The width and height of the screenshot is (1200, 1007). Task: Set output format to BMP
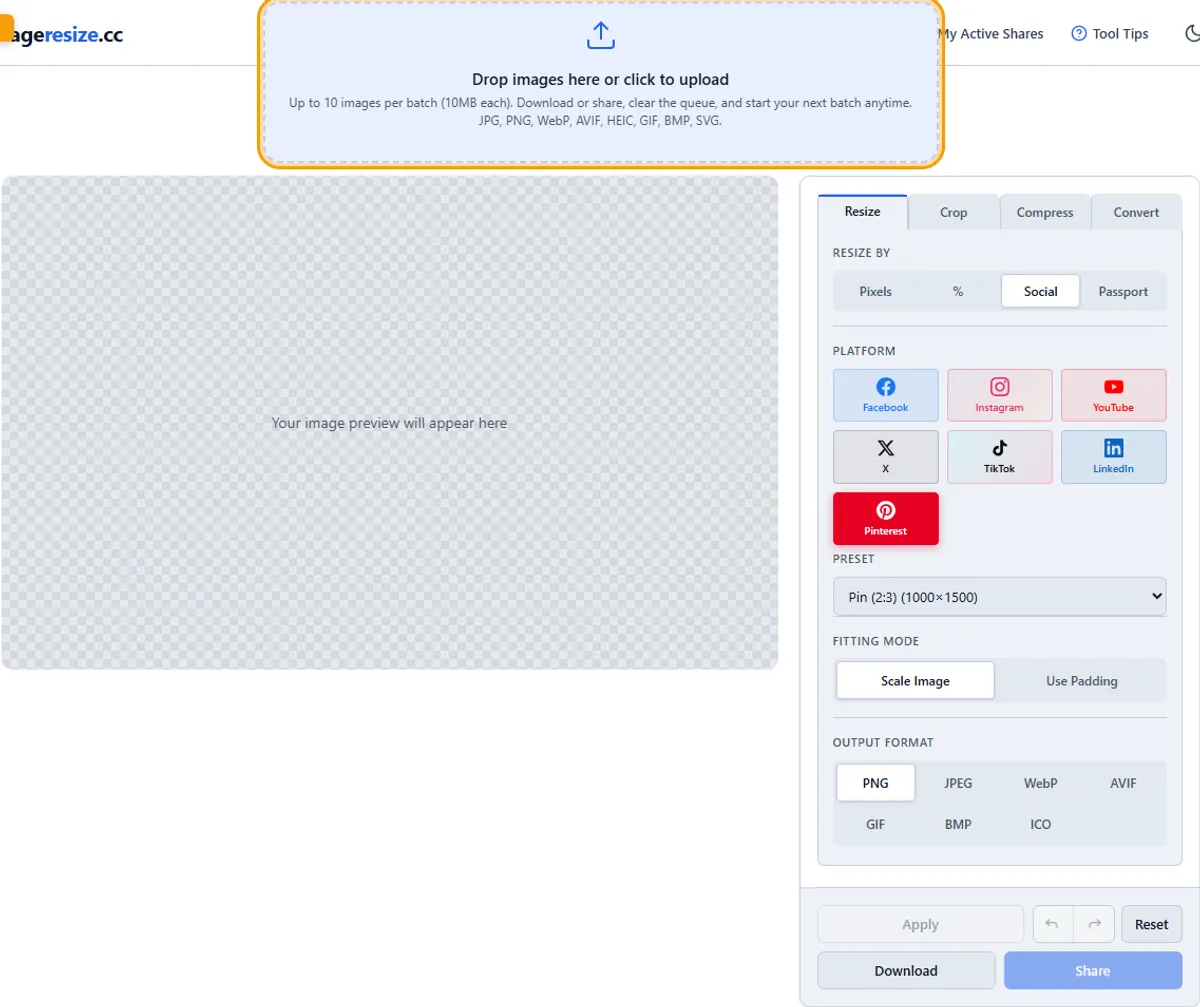click(x=958, y=824)
